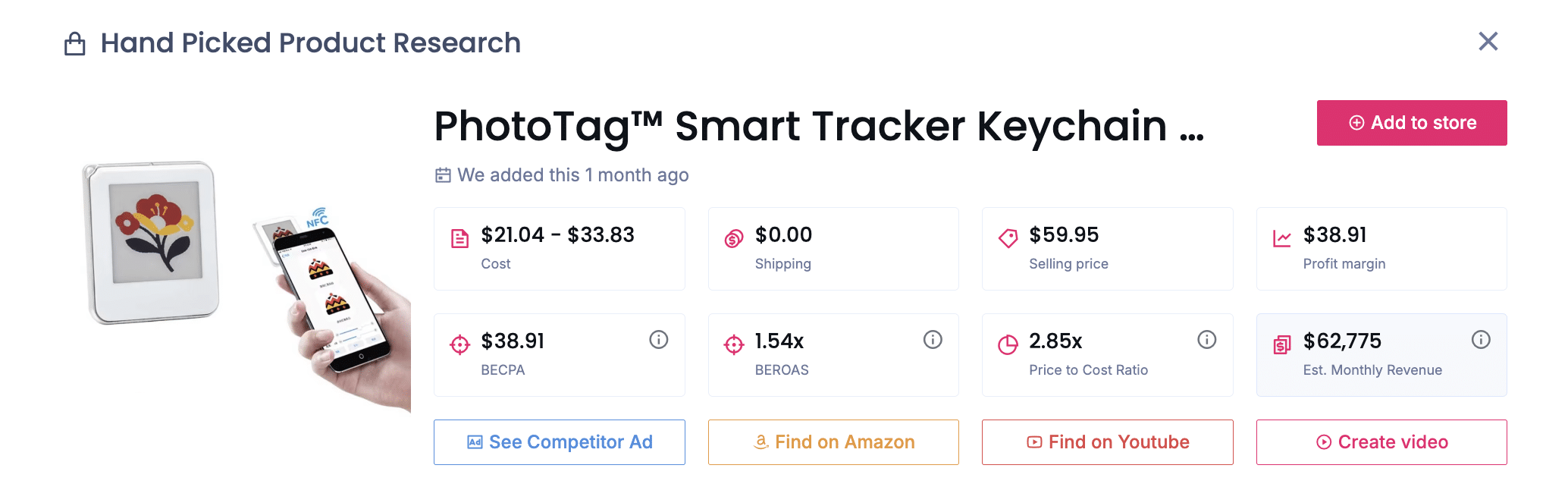1568x484 pixels.
Task: Open the info tooltip for Est. Monthly Revenue
Action: [1481, 340]
